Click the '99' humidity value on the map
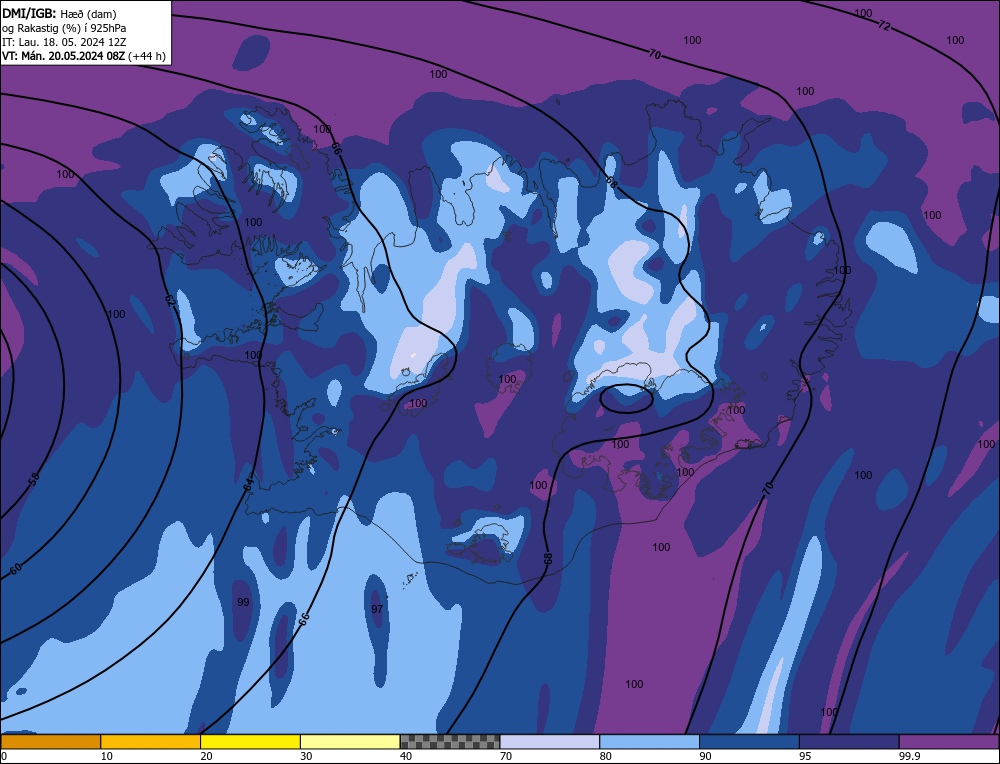Viewport: 1000px width, 764px height. click(243, 602)
